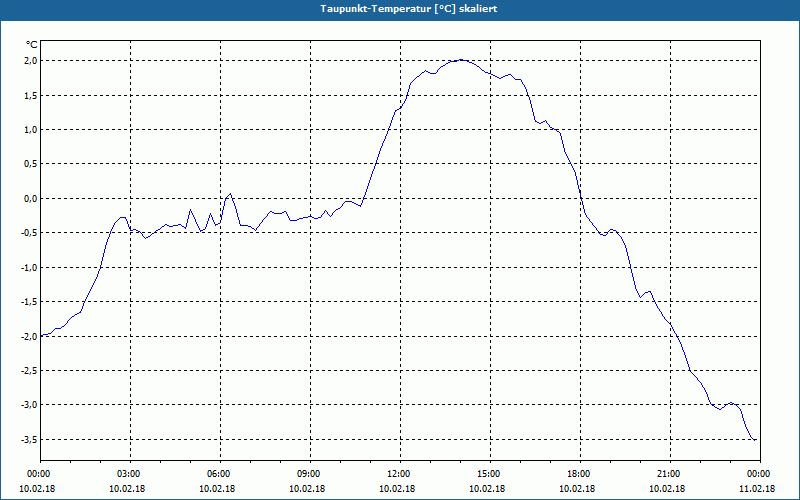Click the "09:00" time axis label
This screenshot has width=800, height=500.
[x=307, y=474]
